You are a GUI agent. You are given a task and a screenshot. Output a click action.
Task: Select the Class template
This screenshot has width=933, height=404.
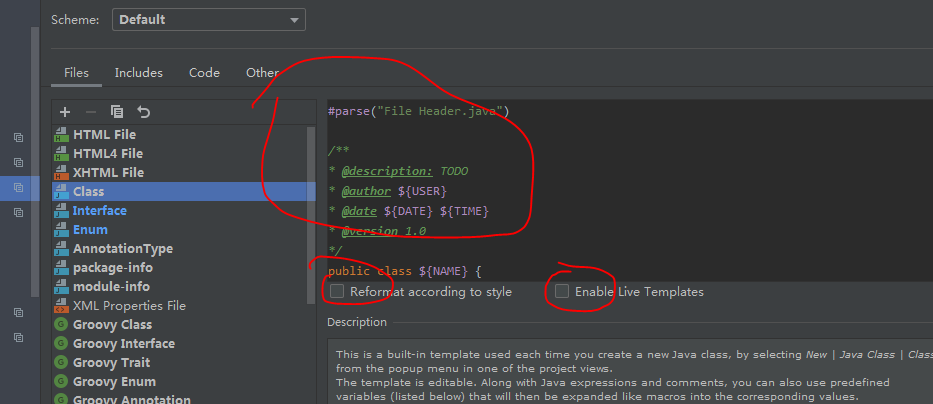tap(184, 192)
